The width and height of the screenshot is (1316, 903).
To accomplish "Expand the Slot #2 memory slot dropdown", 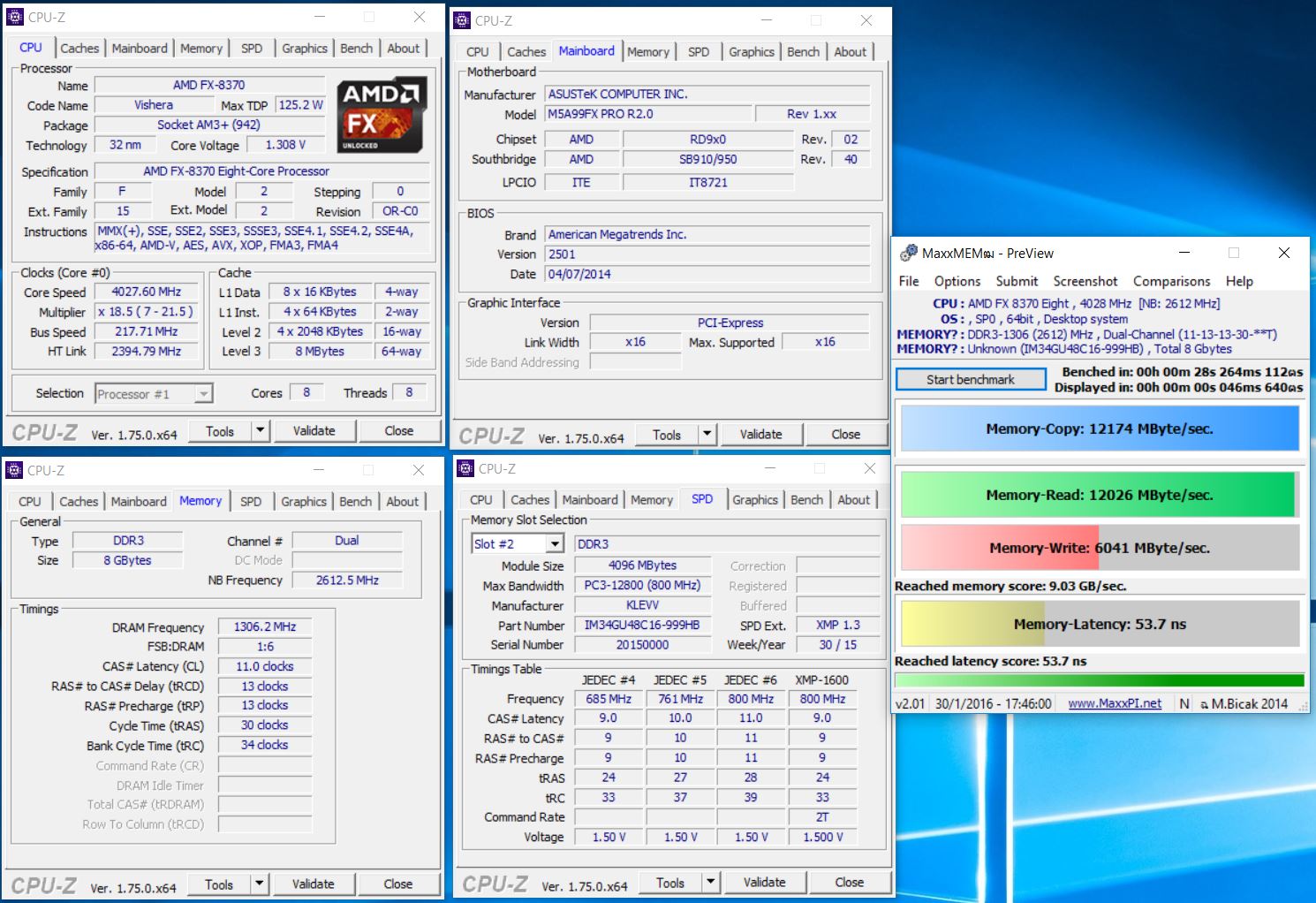I will [555, 544].
